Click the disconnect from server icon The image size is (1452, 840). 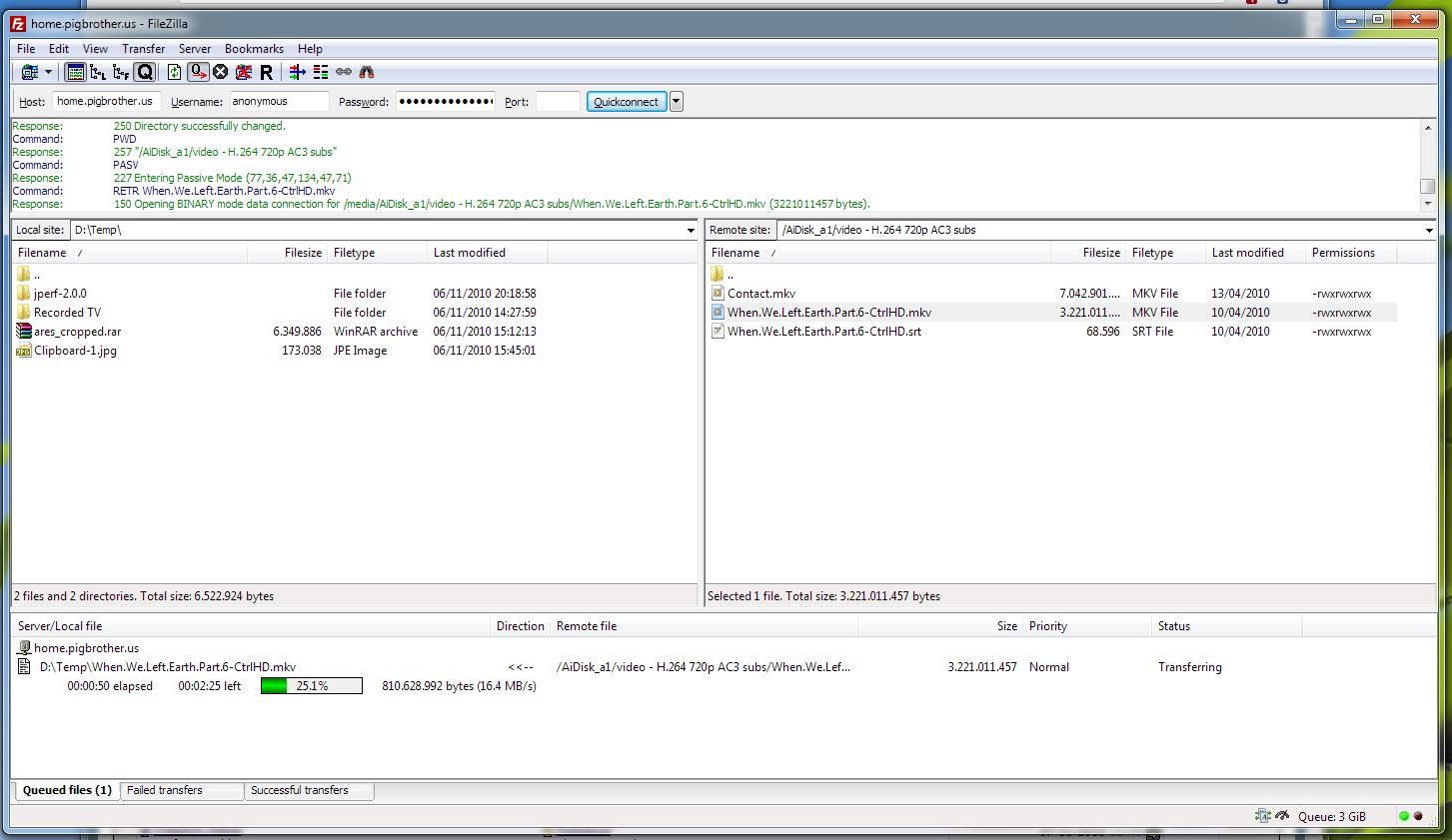coord(243,72)
